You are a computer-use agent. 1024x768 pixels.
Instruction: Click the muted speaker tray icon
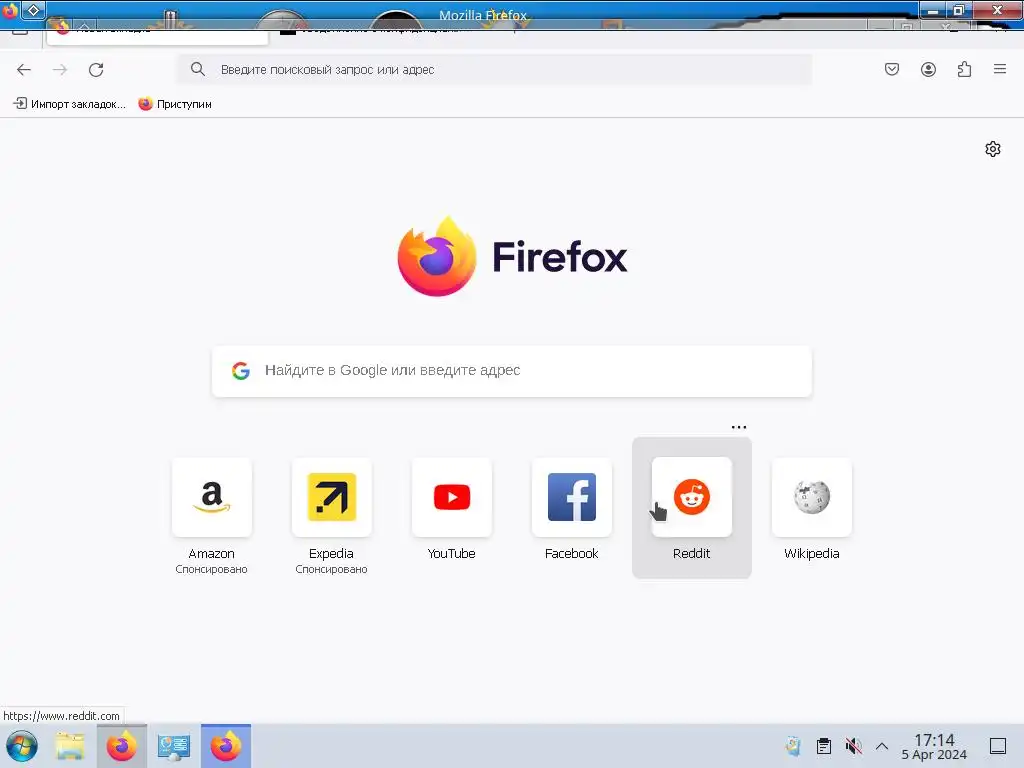853,746
